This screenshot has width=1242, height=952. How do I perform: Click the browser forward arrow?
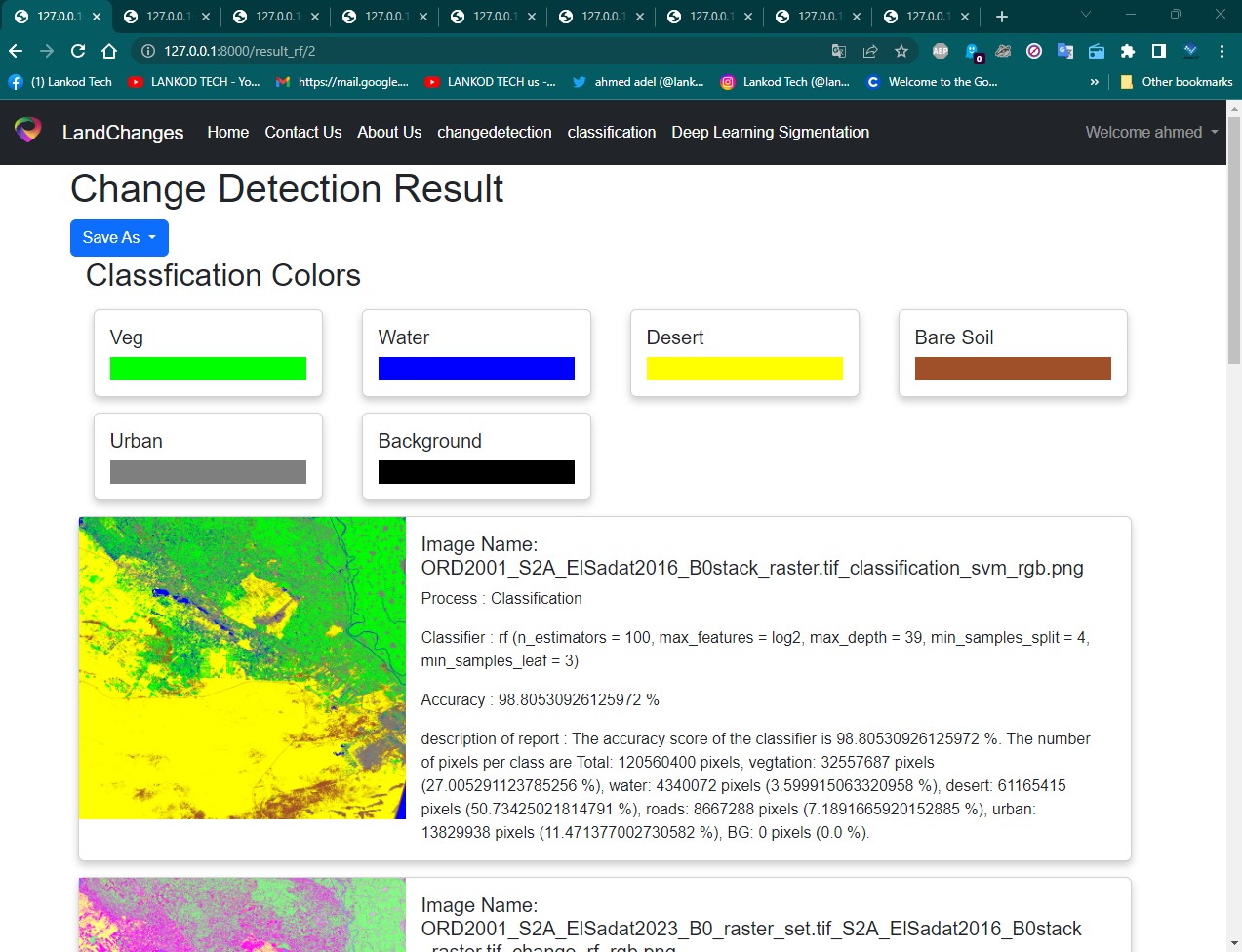click(x=47, y=51)
